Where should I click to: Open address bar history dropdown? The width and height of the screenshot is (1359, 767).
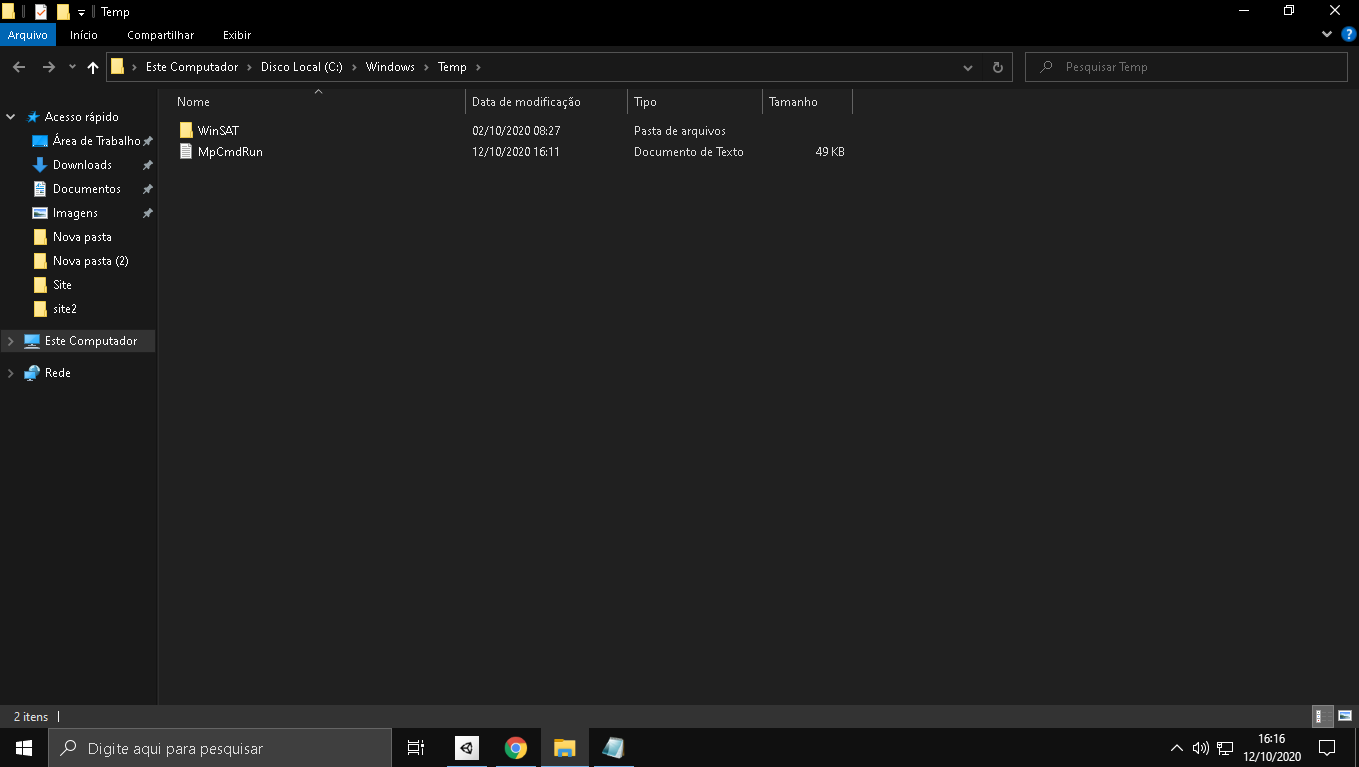(x=967, y=67)
